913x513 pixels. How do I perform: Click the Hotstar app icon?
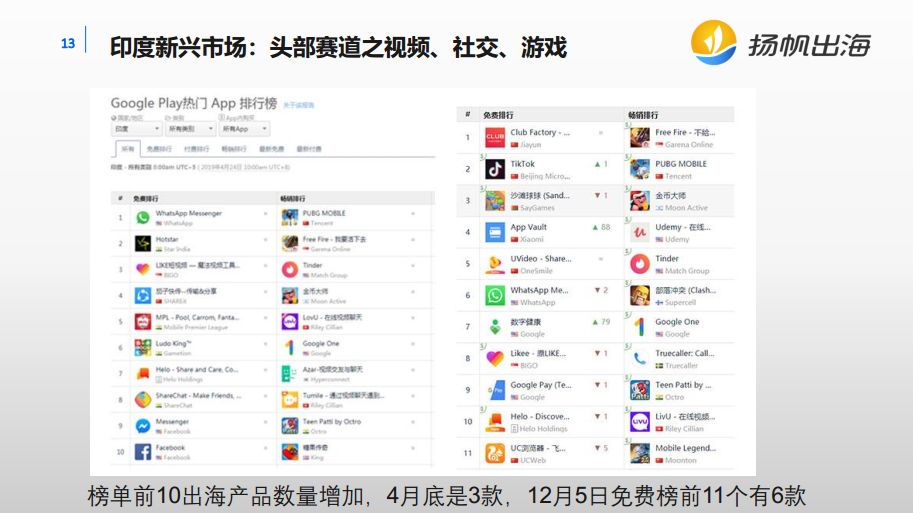143,243
